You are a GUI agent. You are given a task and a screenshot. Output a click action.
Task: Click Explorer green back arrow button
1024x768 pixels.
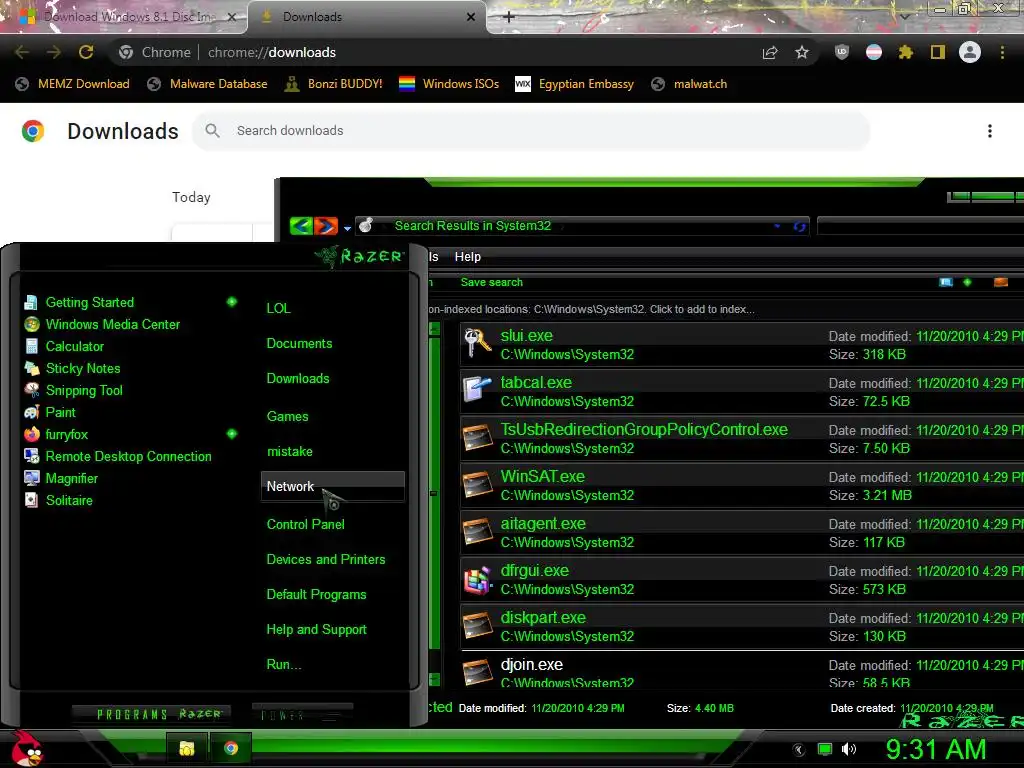tap(301, 226)
